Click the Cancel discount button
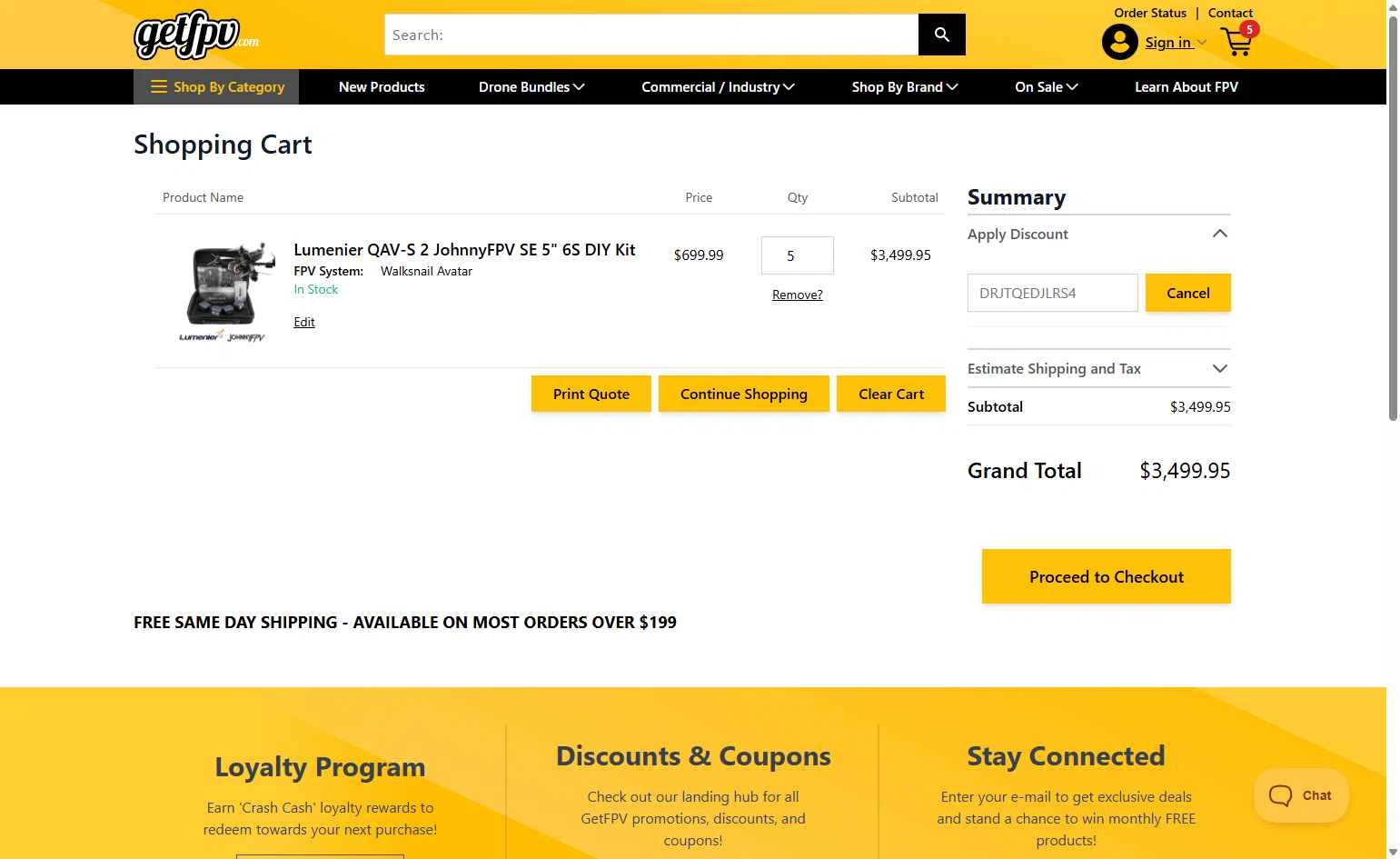 click(x=1188, y=293)
